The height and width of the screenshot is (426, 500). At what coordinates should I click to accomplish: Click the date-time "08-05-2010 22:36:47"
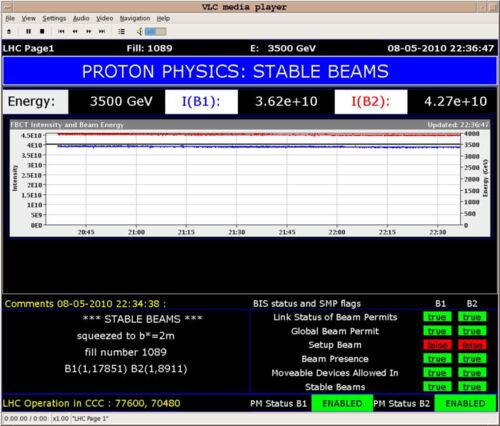pyautogui.click(x=440, y=49)
